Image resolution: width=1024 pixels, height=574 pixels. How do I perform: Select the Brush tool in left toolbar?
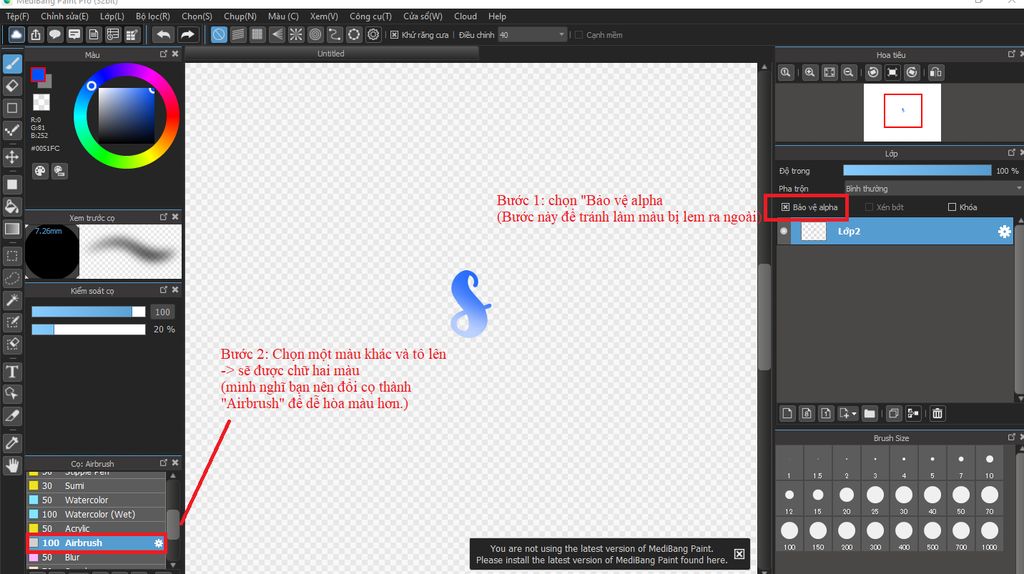(x=12, y=63)
